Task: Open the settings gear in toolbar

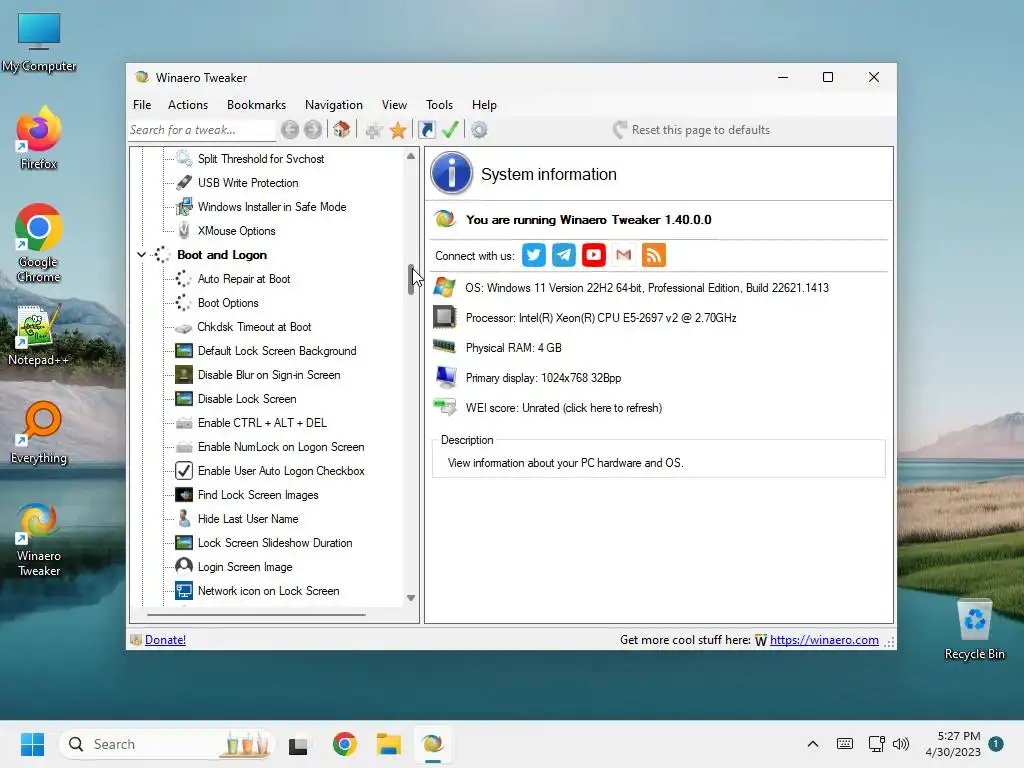Action: pos(479,130)
